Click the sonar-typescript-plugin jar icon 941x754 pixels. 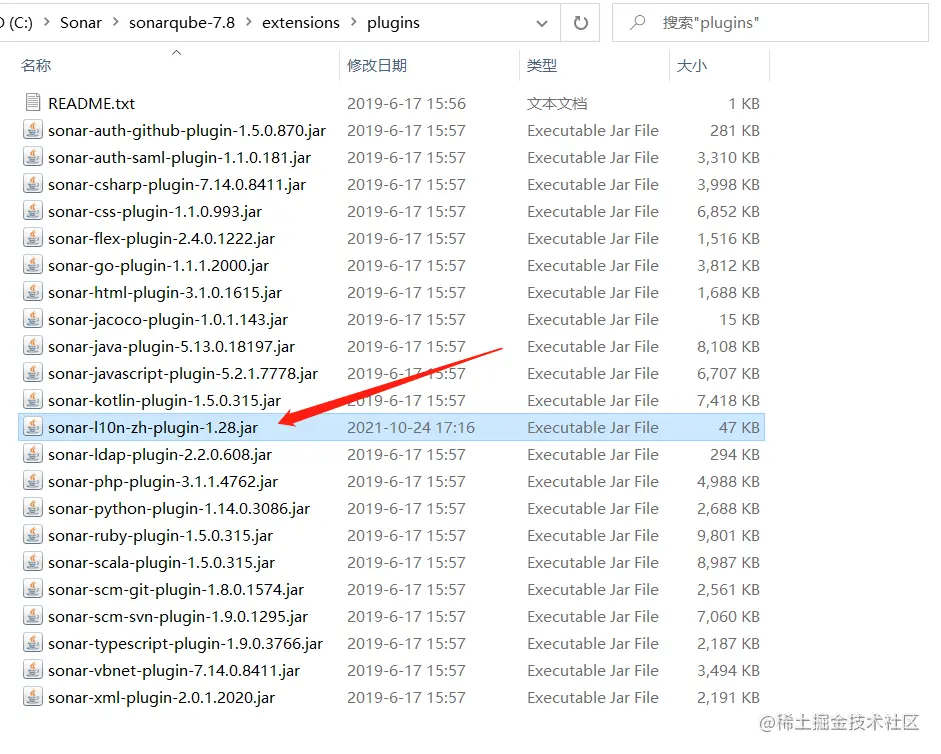point(33,643)
